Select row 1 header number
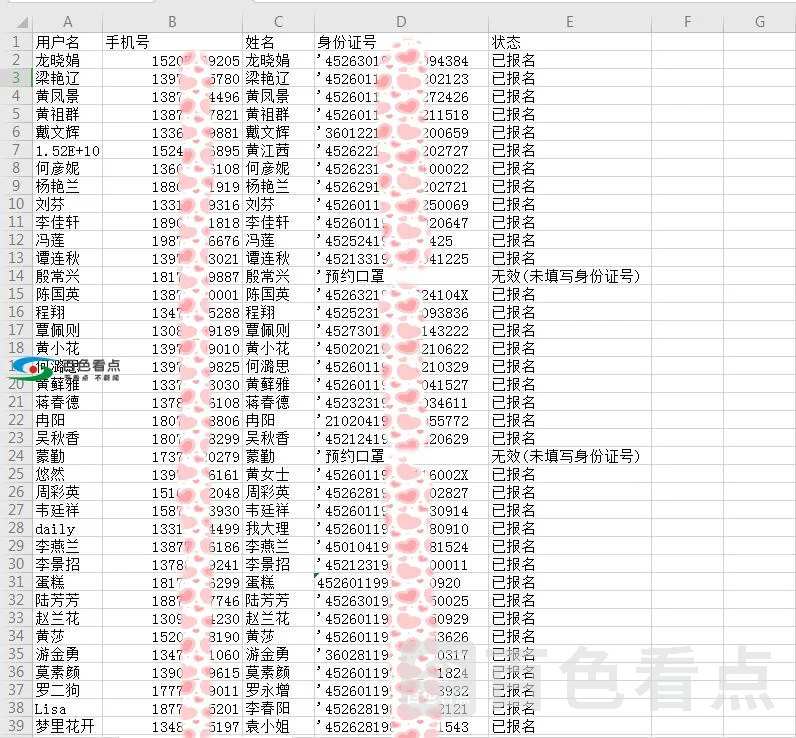The image size is (796, 738). pyautogui.click(x=16, y=42)
